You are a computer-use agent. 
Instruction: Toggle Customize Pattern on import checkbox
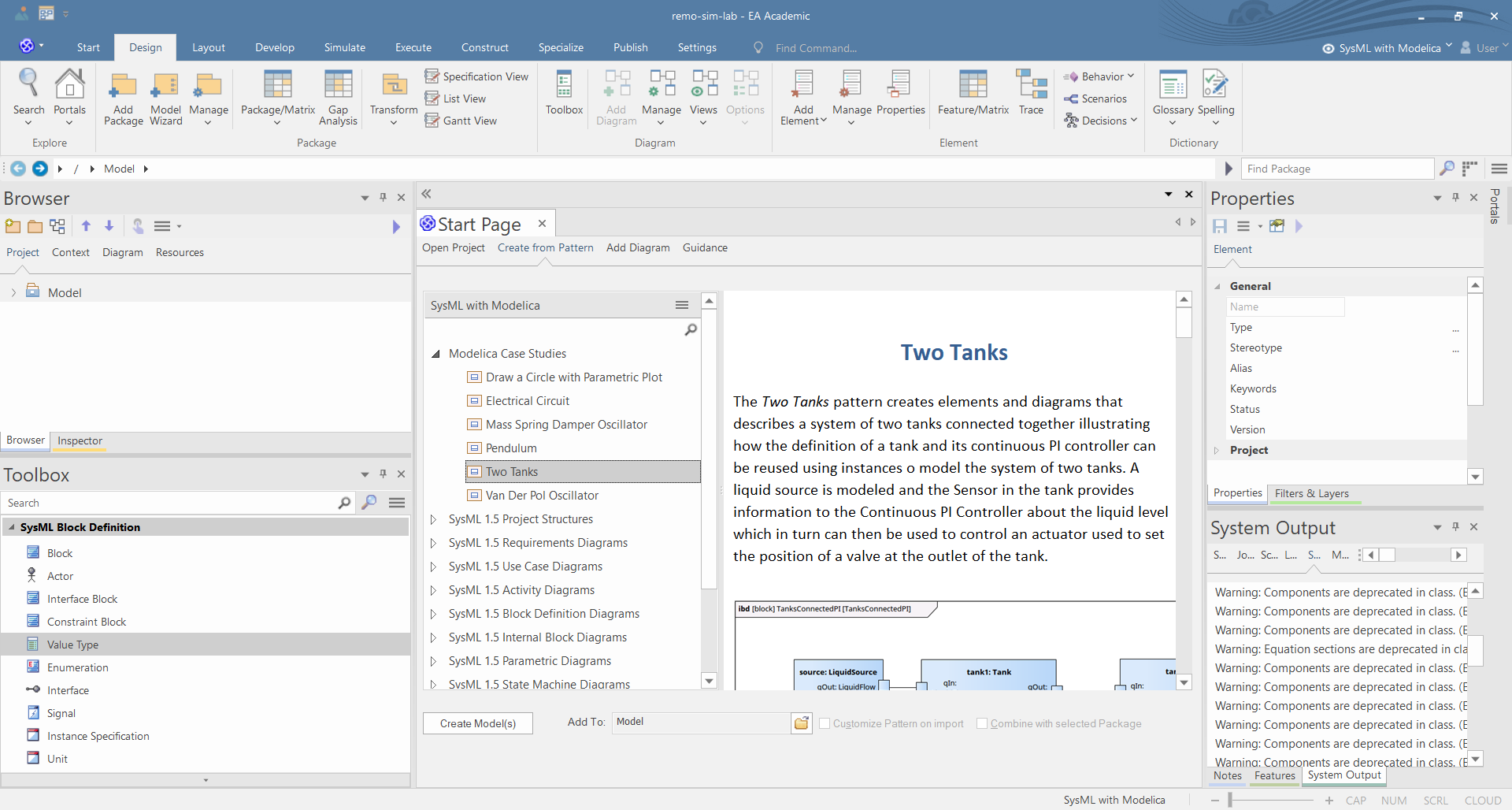tap(825, 723)
